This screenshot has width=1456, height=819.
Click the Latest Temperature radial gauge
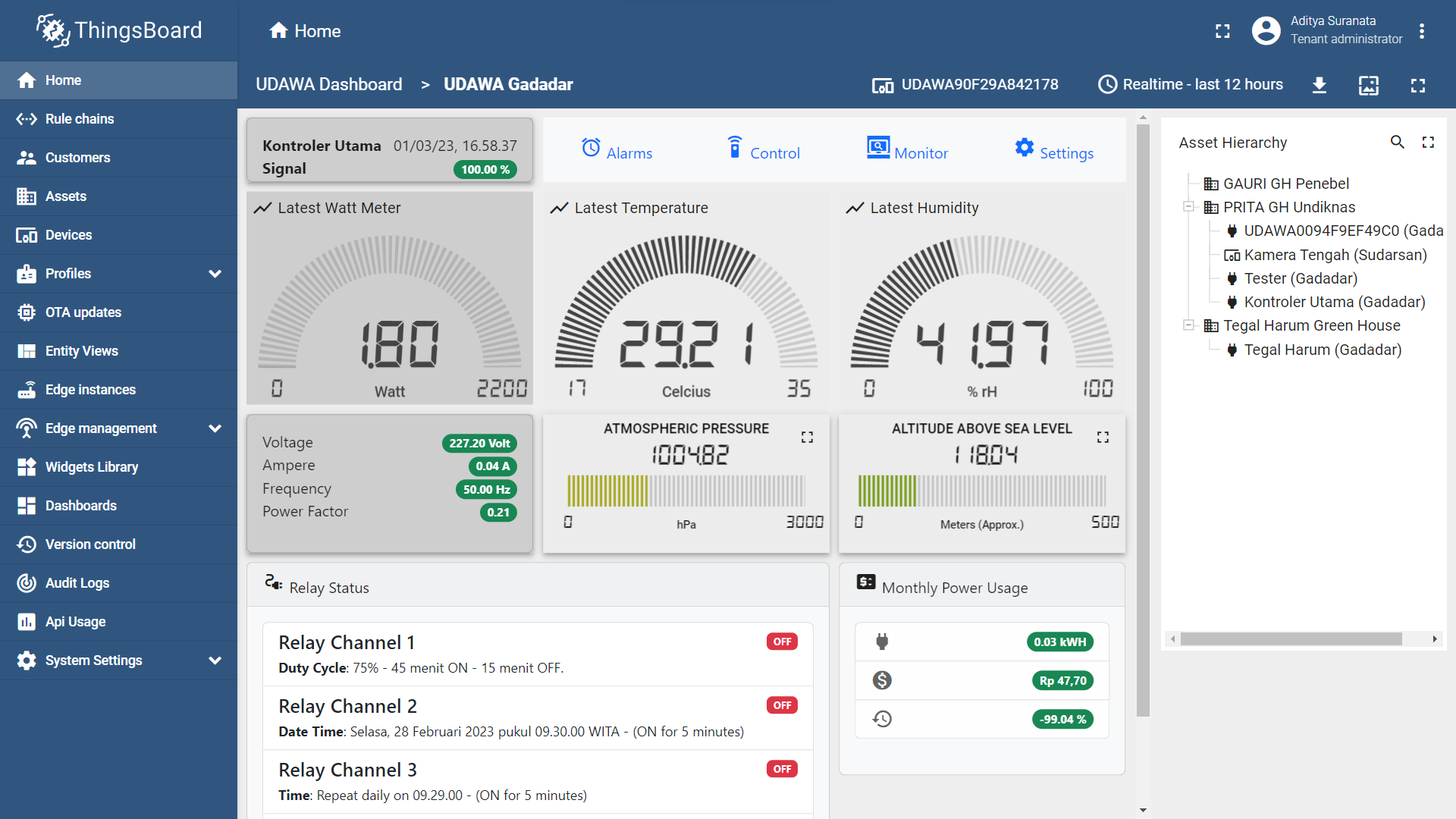pyautogui.click(x=686, y=303)
